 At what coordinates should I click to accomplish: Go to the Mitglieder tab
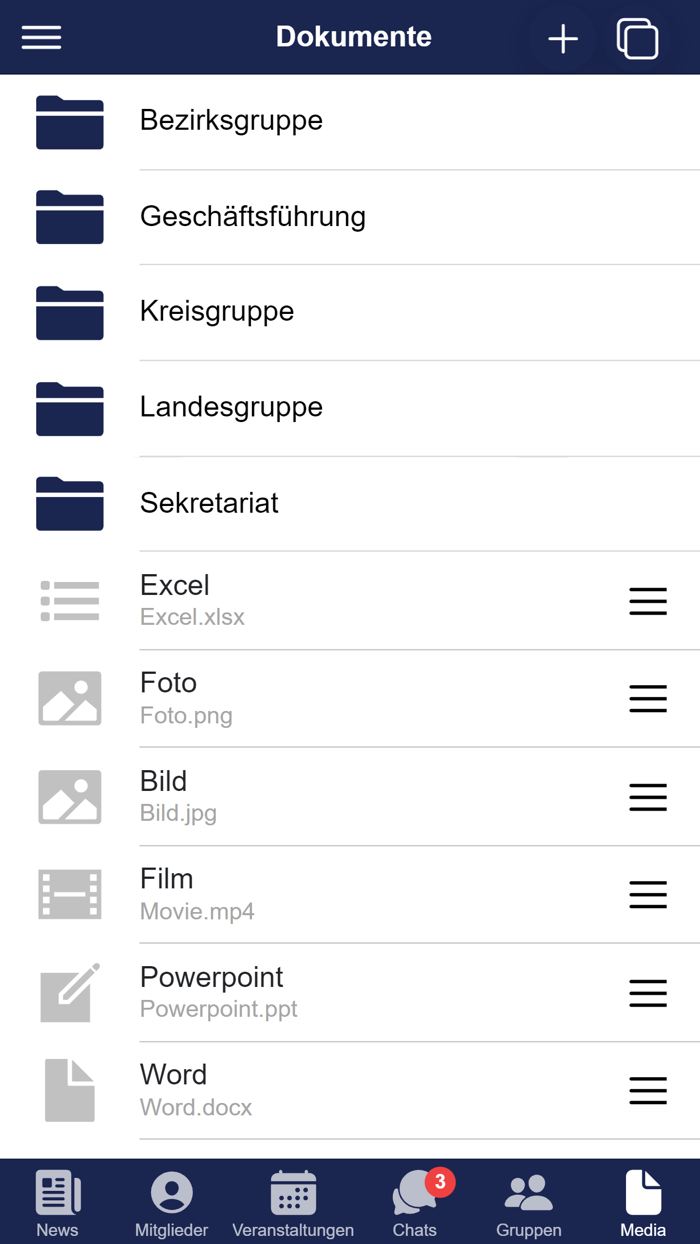[x=171, y=1202]
